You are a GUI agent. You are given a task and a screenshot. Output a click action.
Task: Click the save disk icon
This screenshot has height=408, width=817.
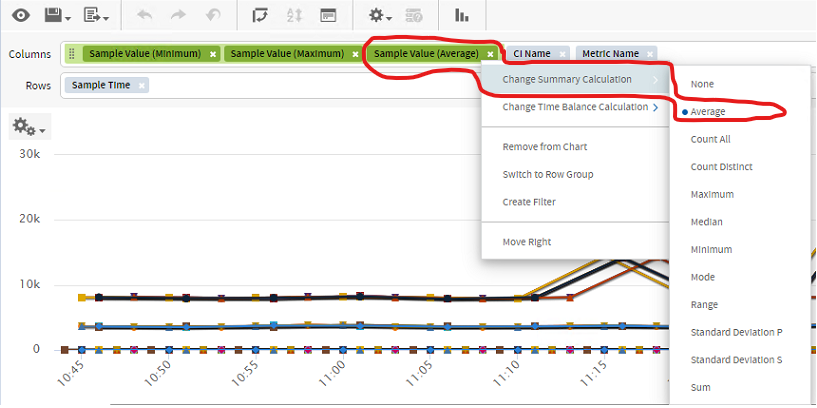(x=52, y=15)
